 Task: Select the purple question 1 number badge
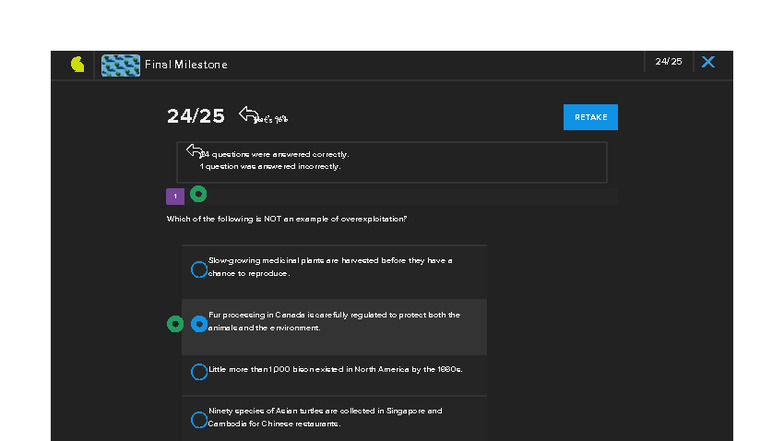(175, 196)
